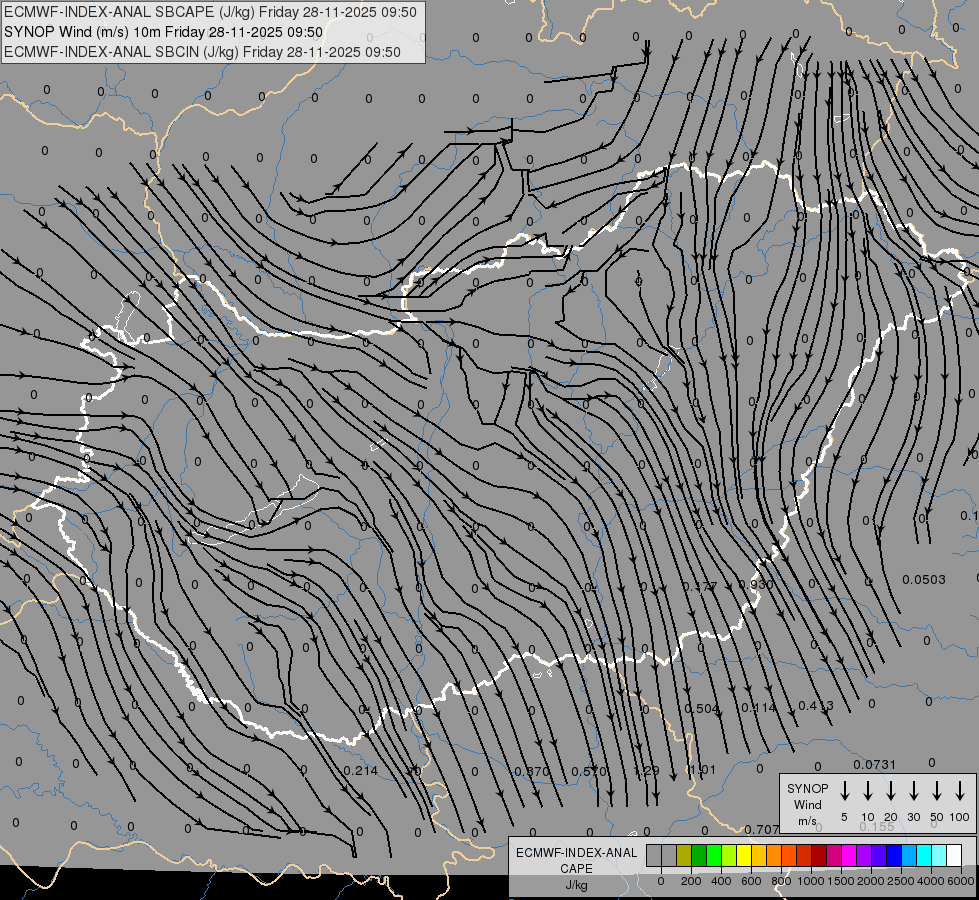Click the map value 1.01
Viewport: 979px width, 900px height.
tap(702, 769)
